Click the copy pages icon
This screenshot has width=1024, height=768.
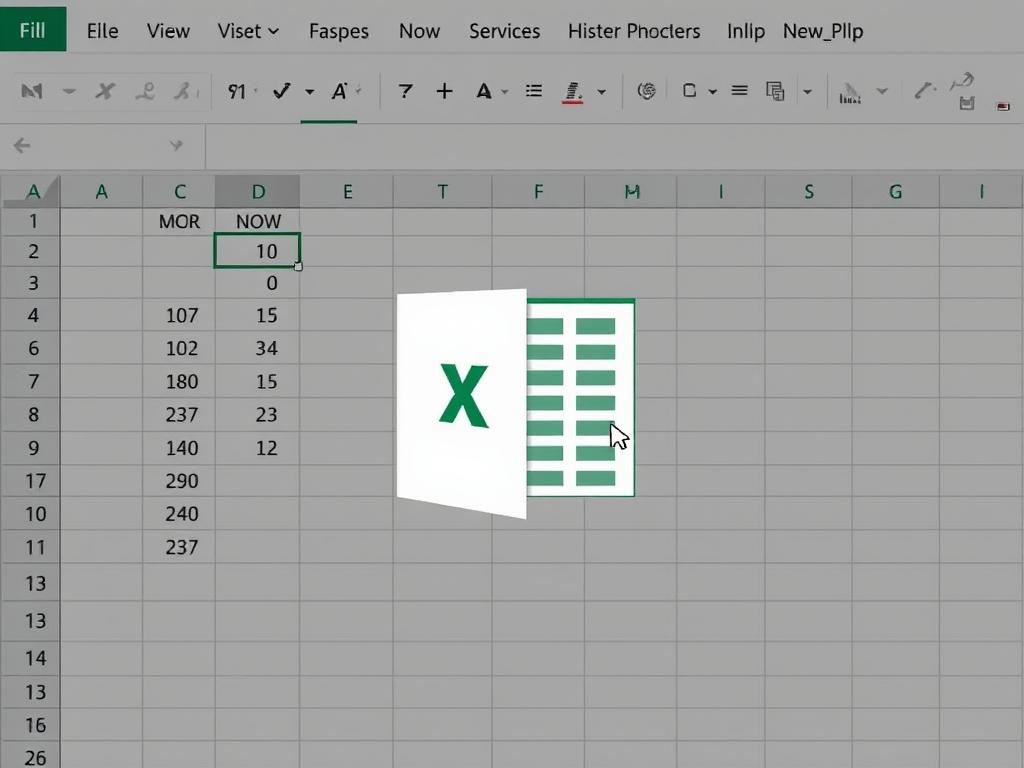pyautogui.click(x=775, y=91)
